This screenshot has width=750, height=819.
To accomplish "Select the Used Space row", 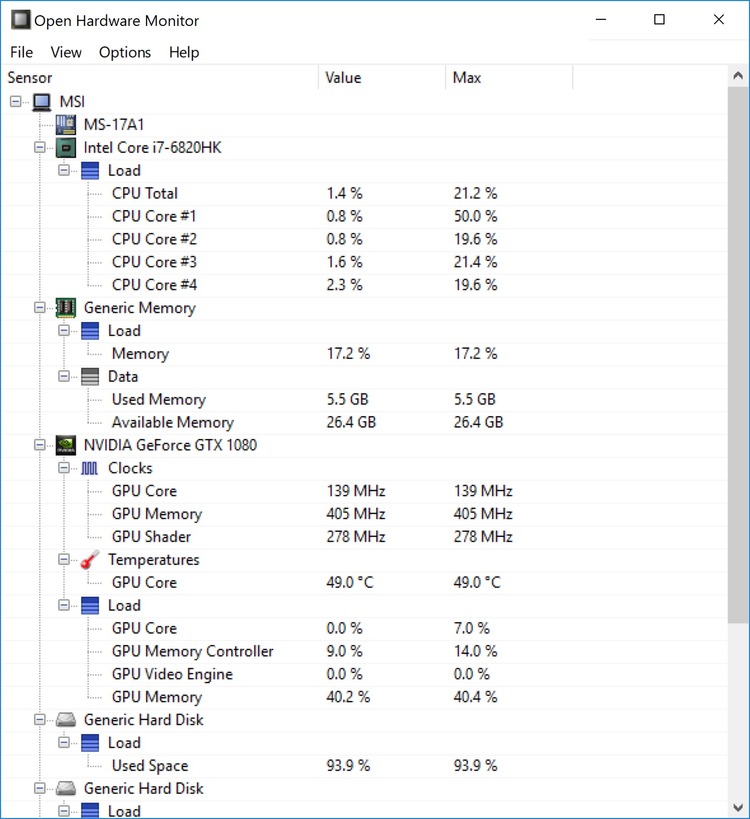I will click(x=365, y=766).
